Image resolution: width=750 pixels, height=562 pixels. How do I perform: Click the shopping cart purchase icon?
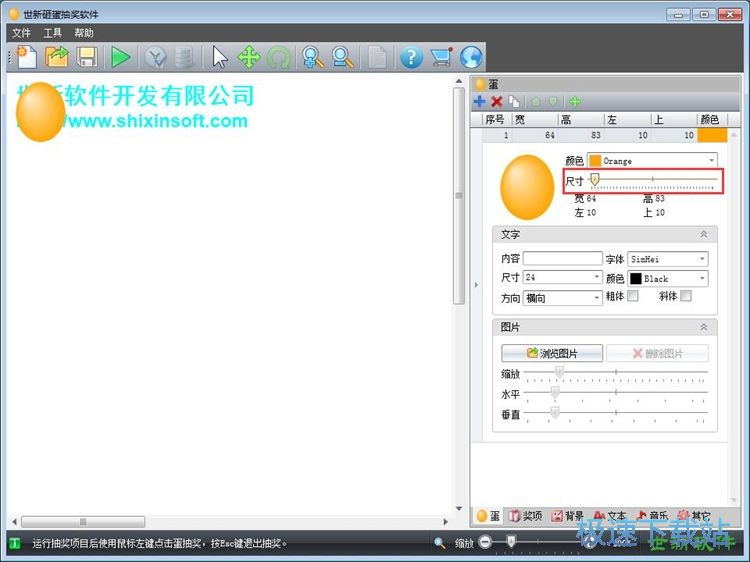click(x=441, y=57)
